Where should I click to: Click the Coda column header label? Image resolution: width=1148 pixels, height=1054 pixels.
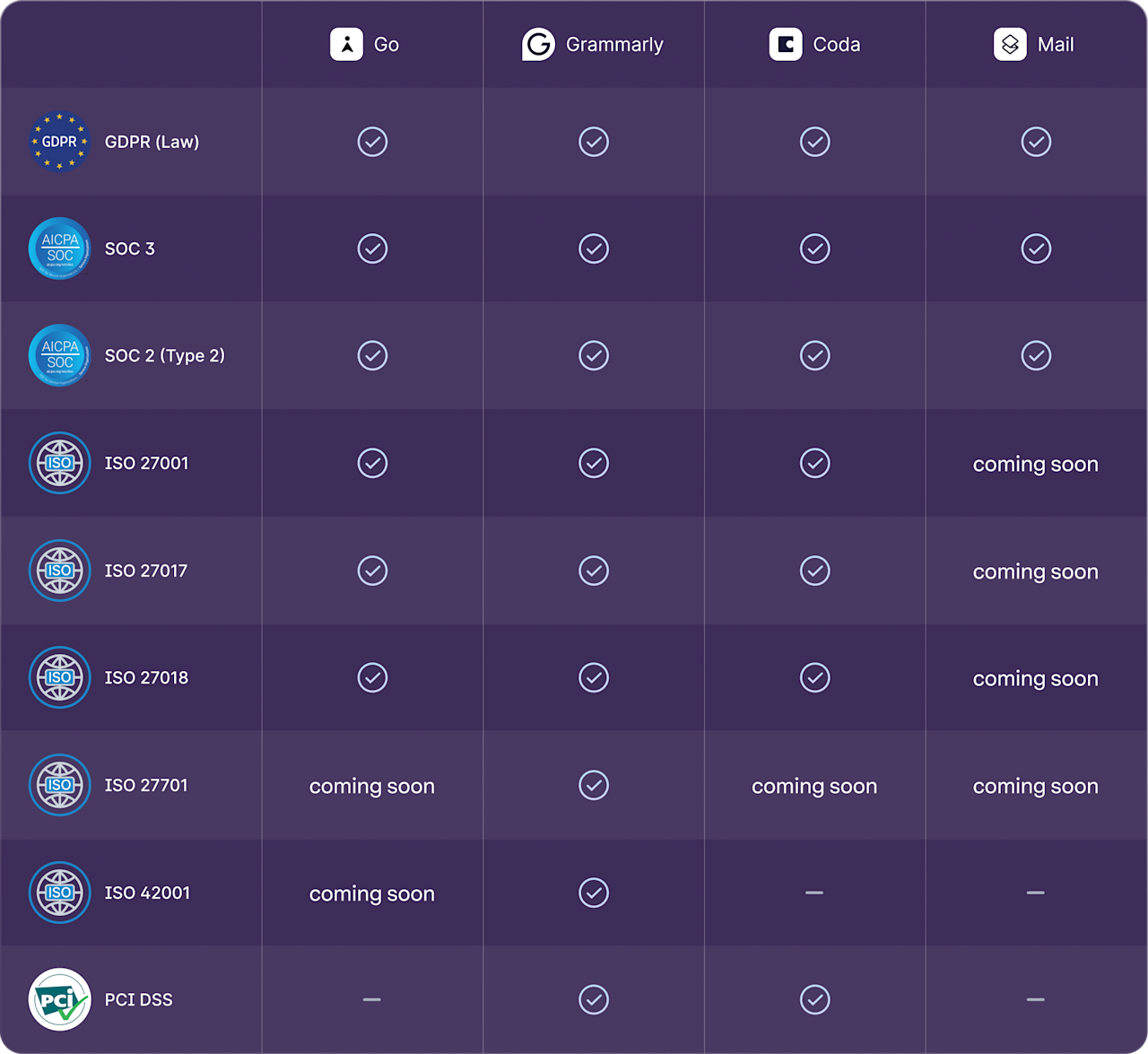pos(836,45)
